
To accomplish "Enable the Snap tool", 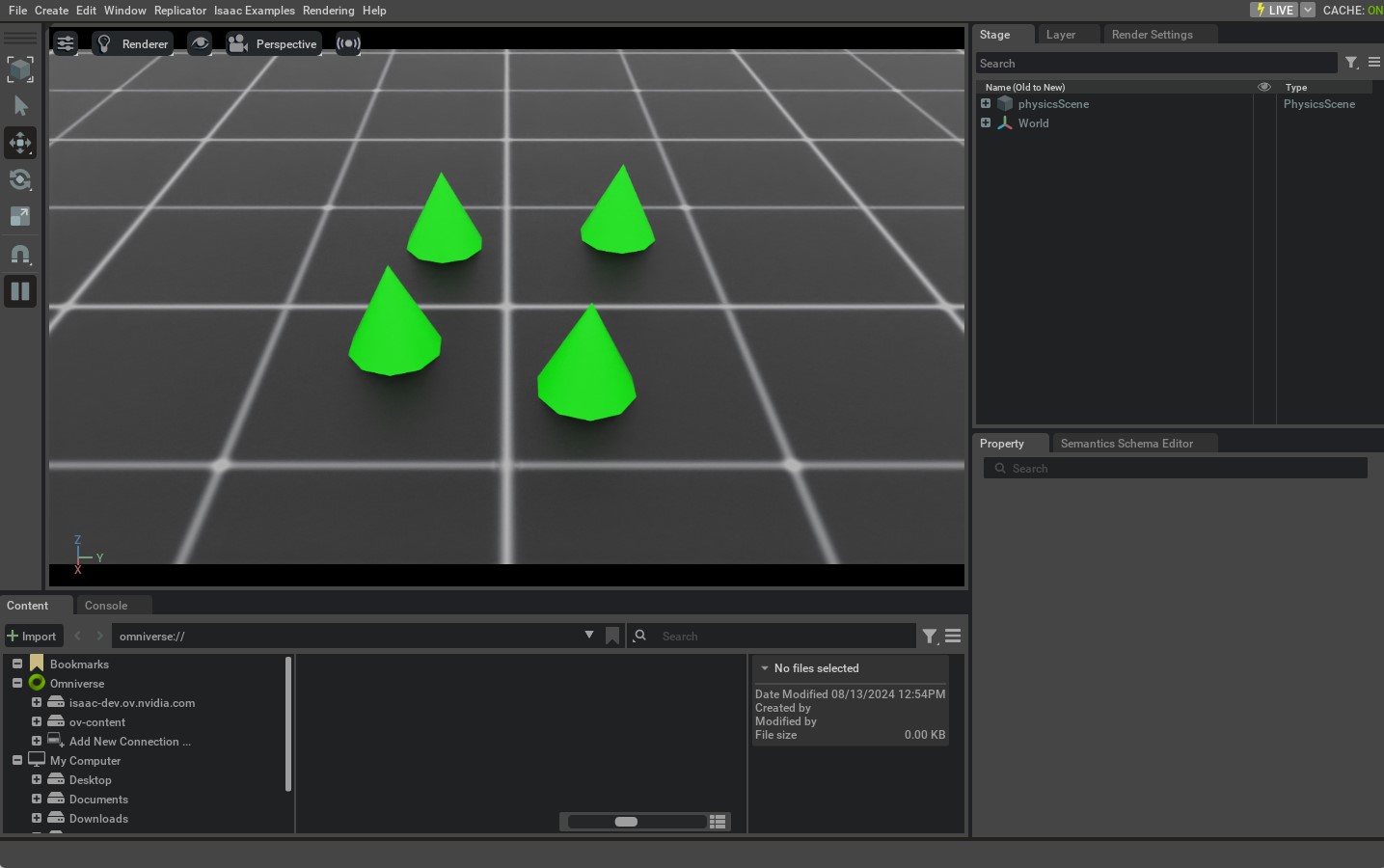I will point(20,254).
